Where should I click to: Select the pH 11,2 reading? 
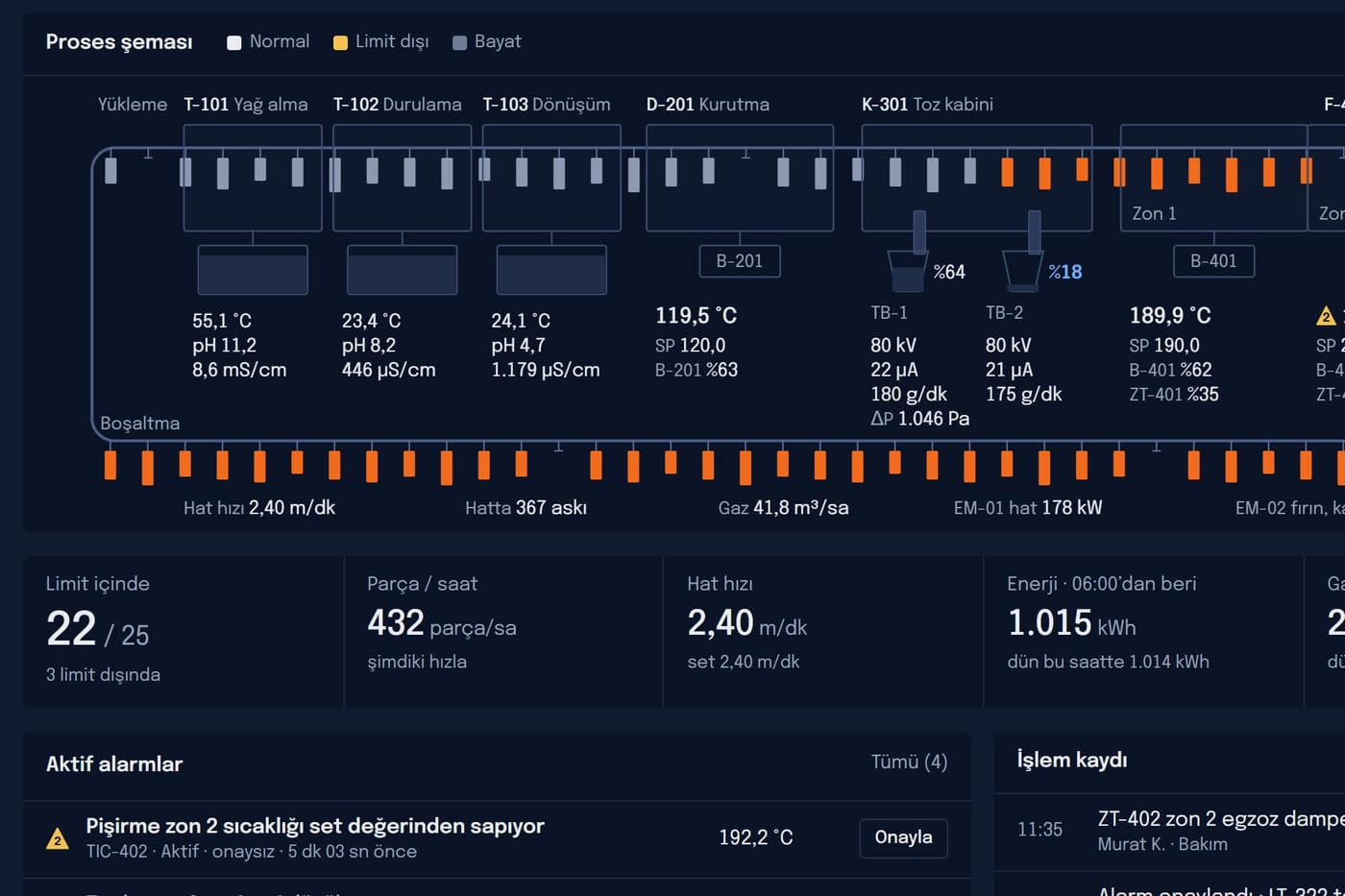pos(224,346)
